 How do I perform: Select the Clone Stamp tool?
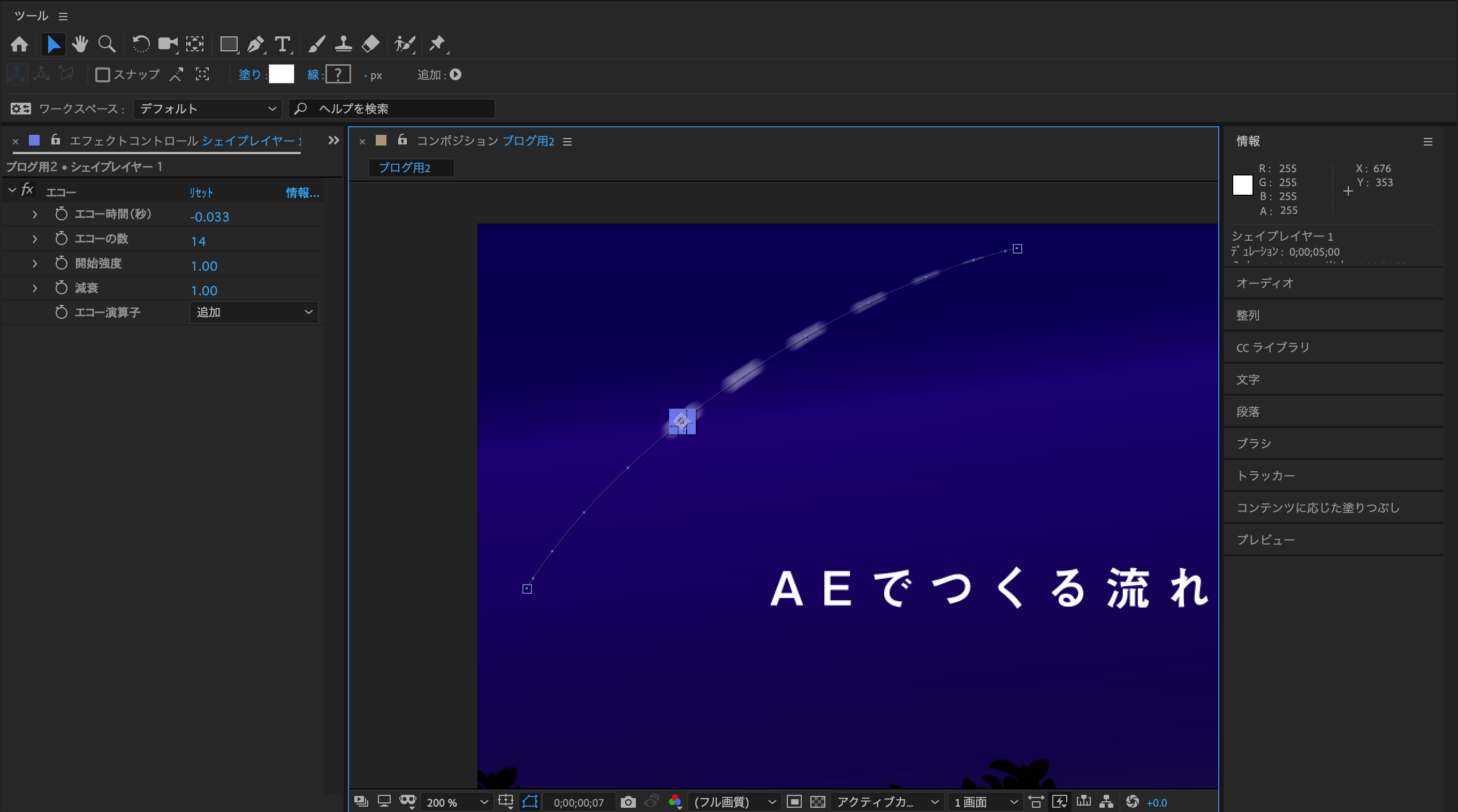(x=343, y=44)
